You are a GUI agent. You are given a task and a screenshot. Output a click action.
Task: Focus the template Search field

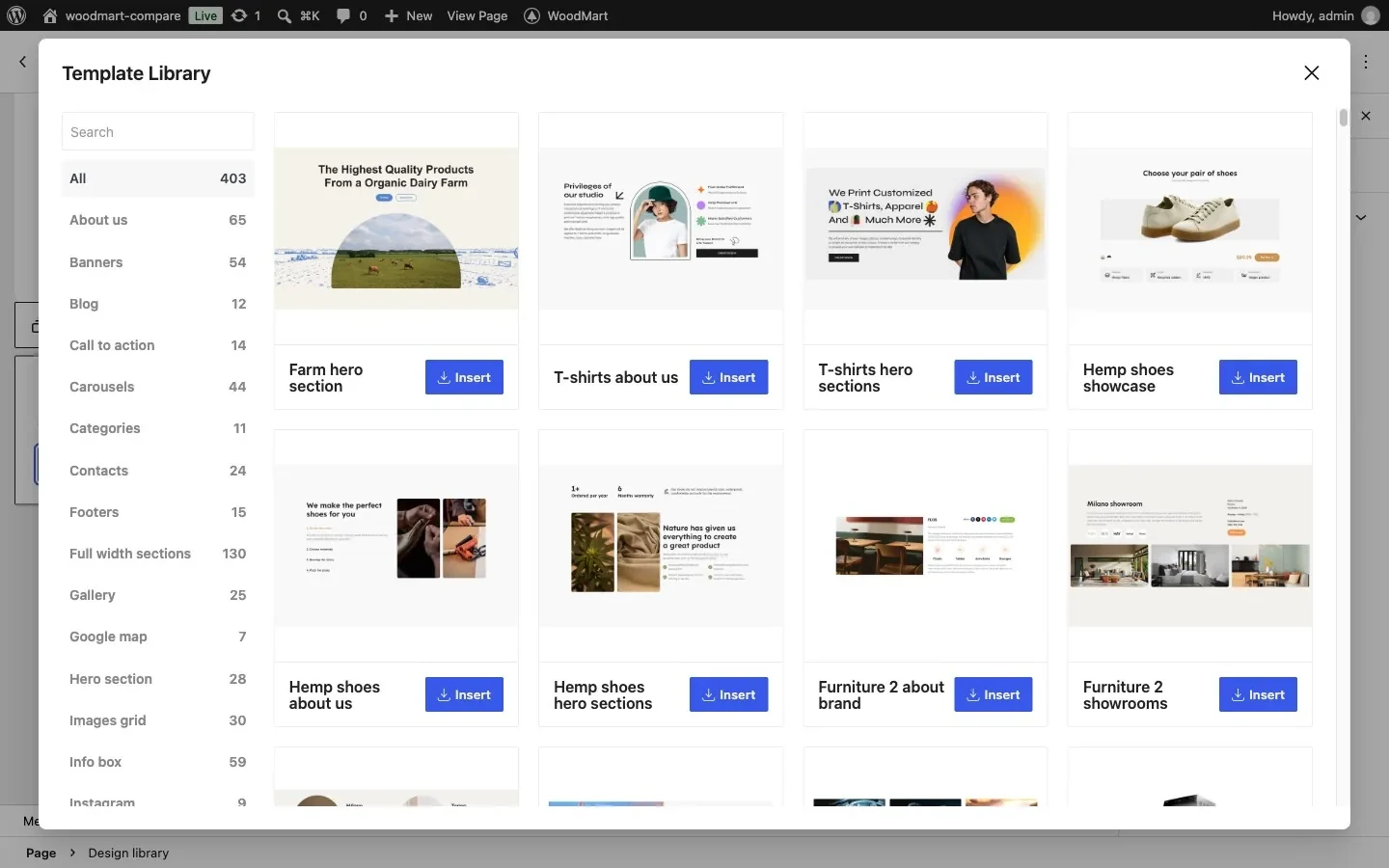157,132
